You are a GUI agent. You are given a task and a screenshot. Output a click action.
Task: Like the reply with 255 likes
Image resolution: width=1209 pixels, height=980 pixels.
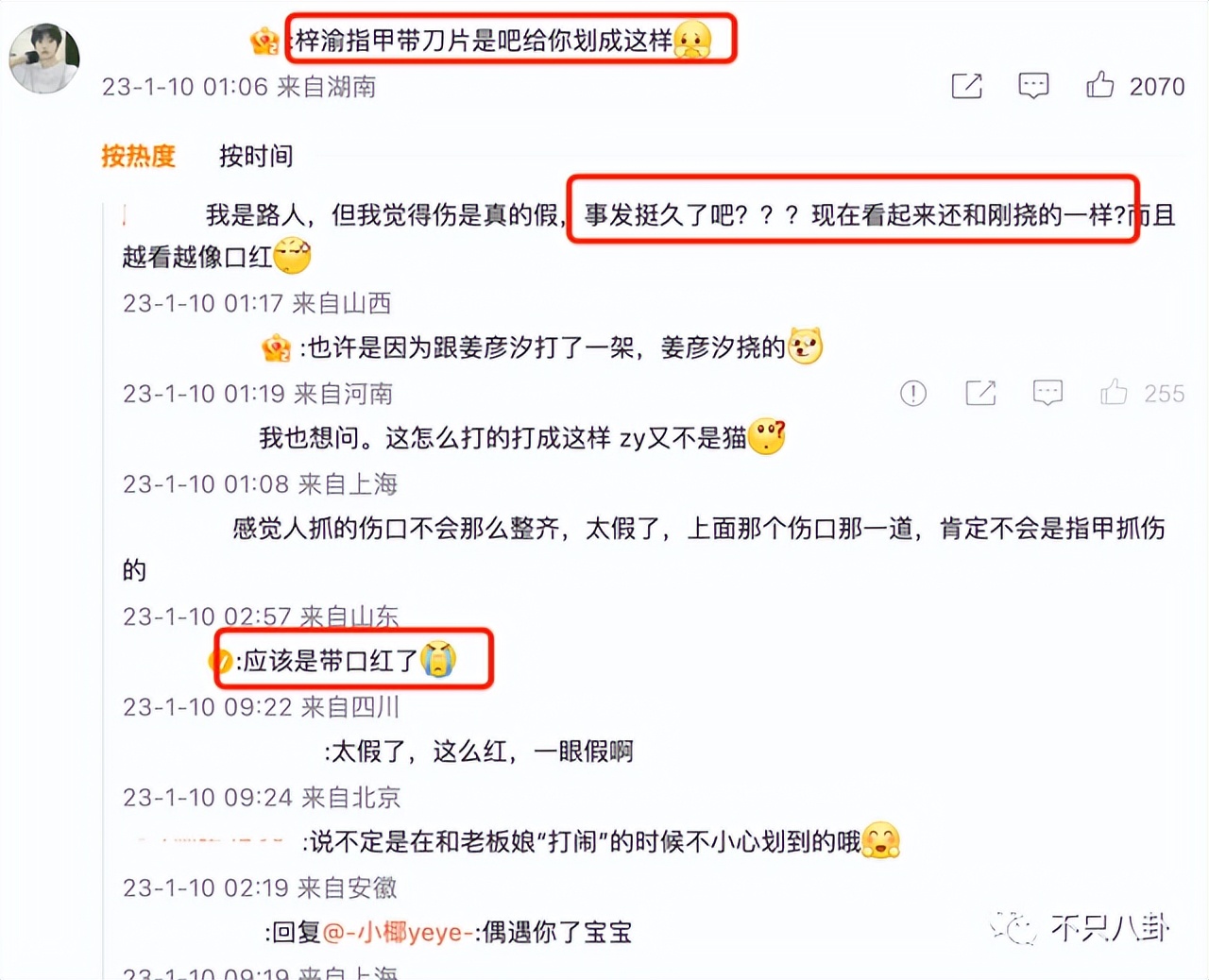coord(1114,393)
